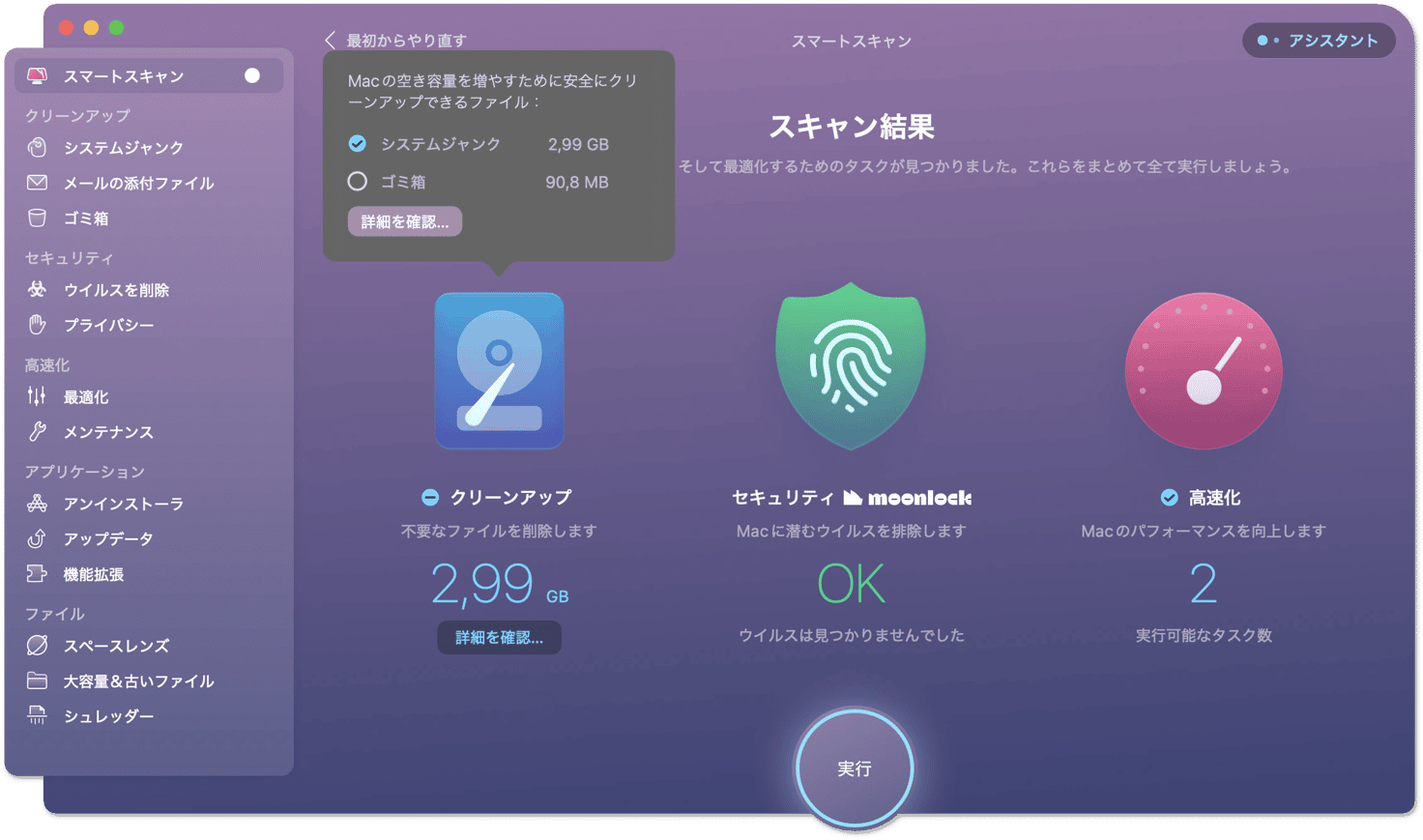Click the スペースレンズ sidebar icon
1423x840 pixels.
[x=37, y=645]
